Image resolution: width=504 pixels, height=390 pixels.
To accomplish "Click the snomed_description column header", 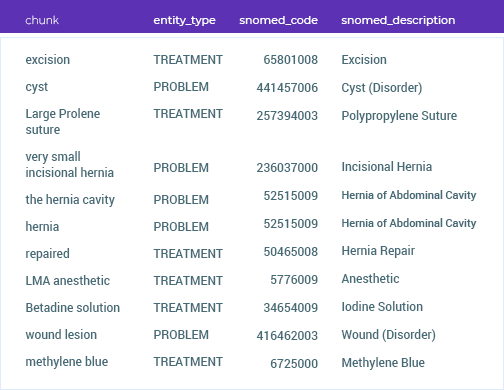I will click(398, 20).
